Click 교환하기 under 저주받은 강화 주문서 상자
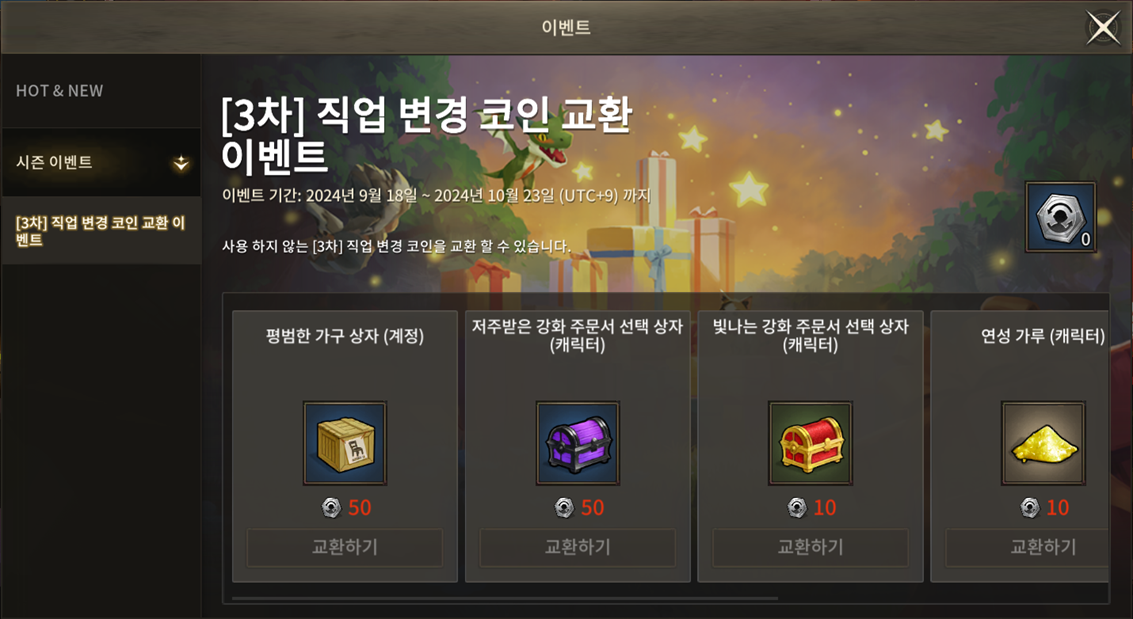This screenshot has width=1133, height=619. (577, 547)
